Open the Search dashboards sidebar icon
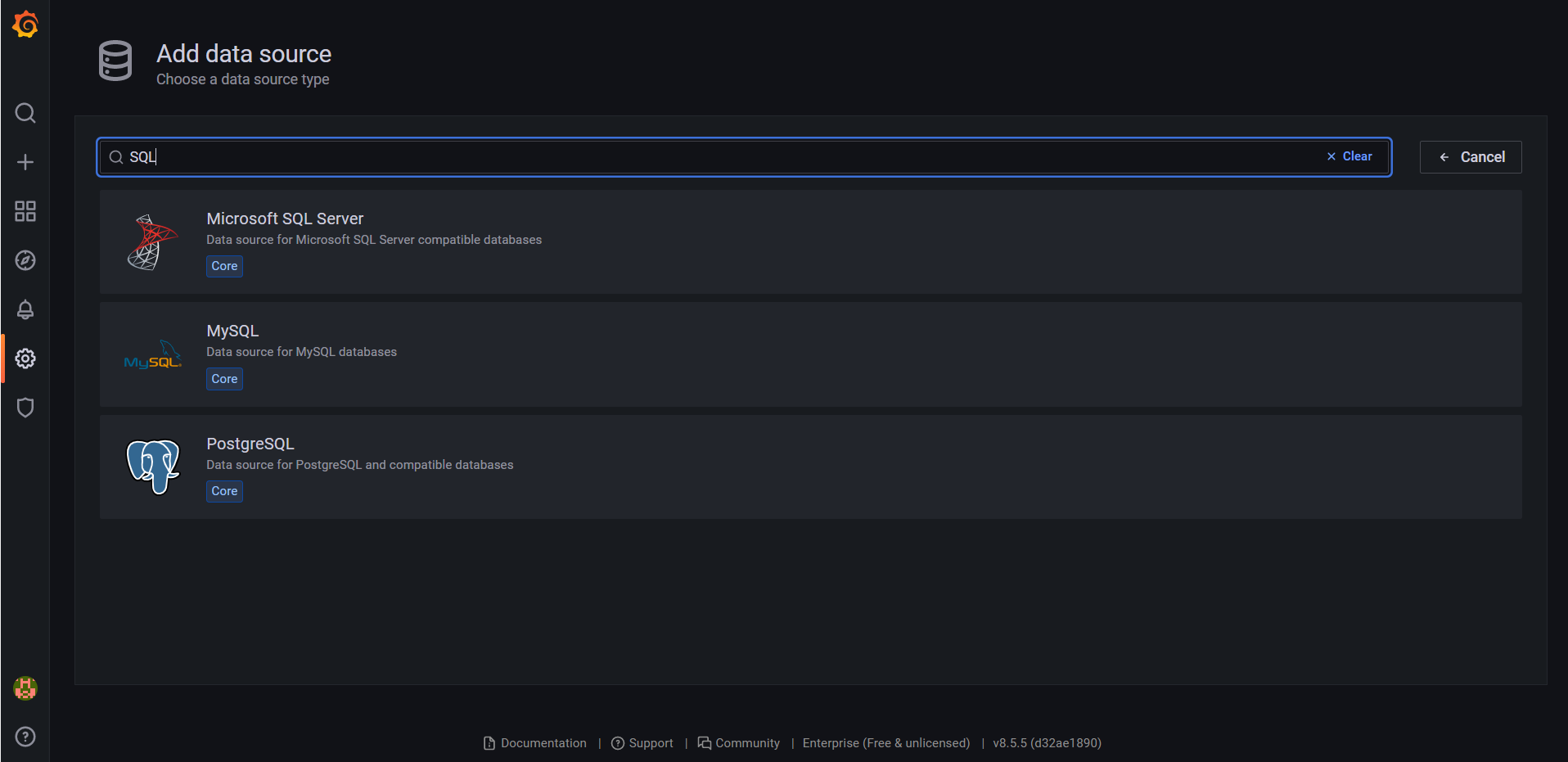This screenshot has height=762, width=1568. point(25,113)
